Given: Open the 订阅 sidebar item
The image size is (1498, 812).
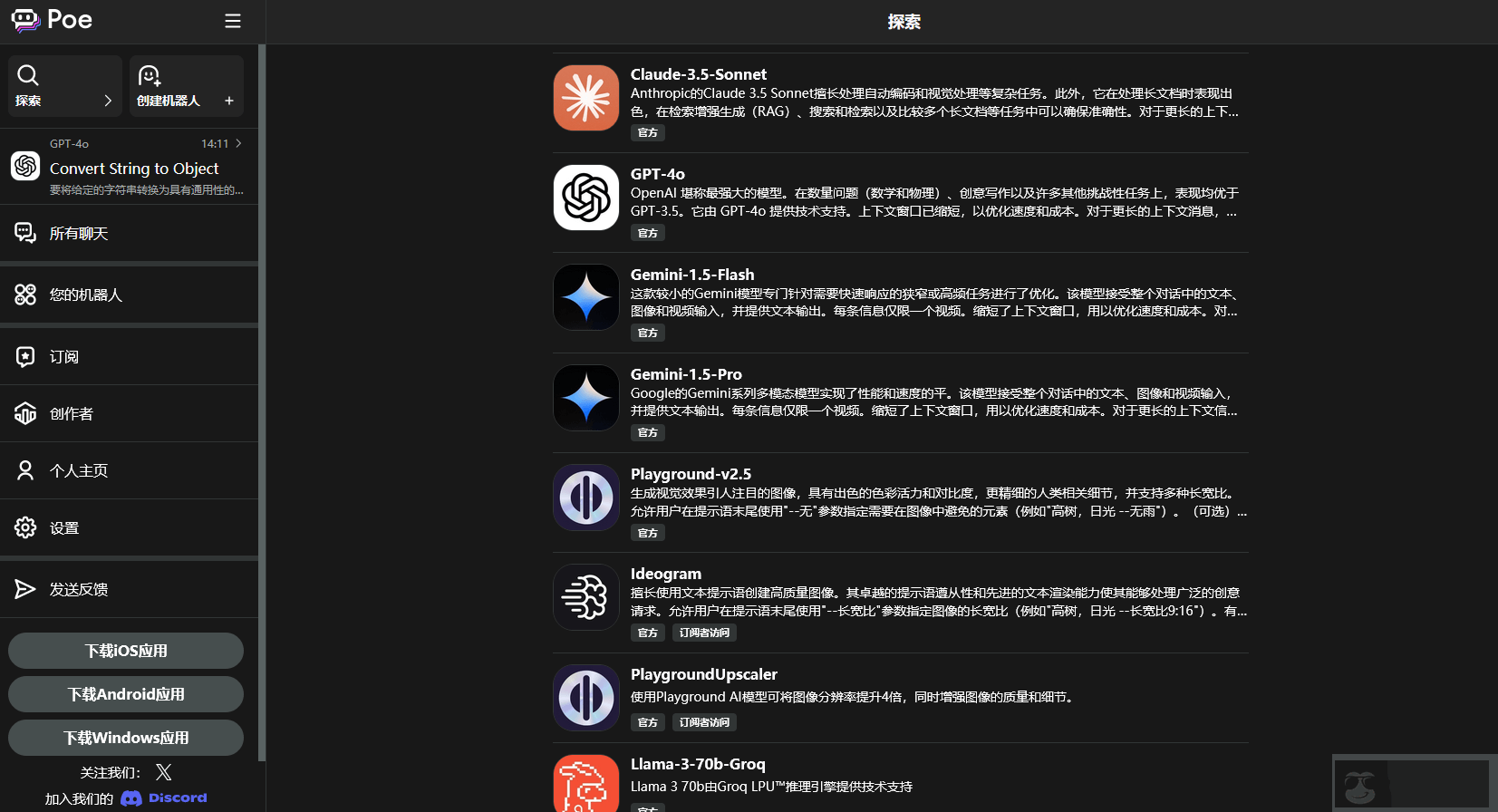Looking at the screenshot, I should pos(64,357).
